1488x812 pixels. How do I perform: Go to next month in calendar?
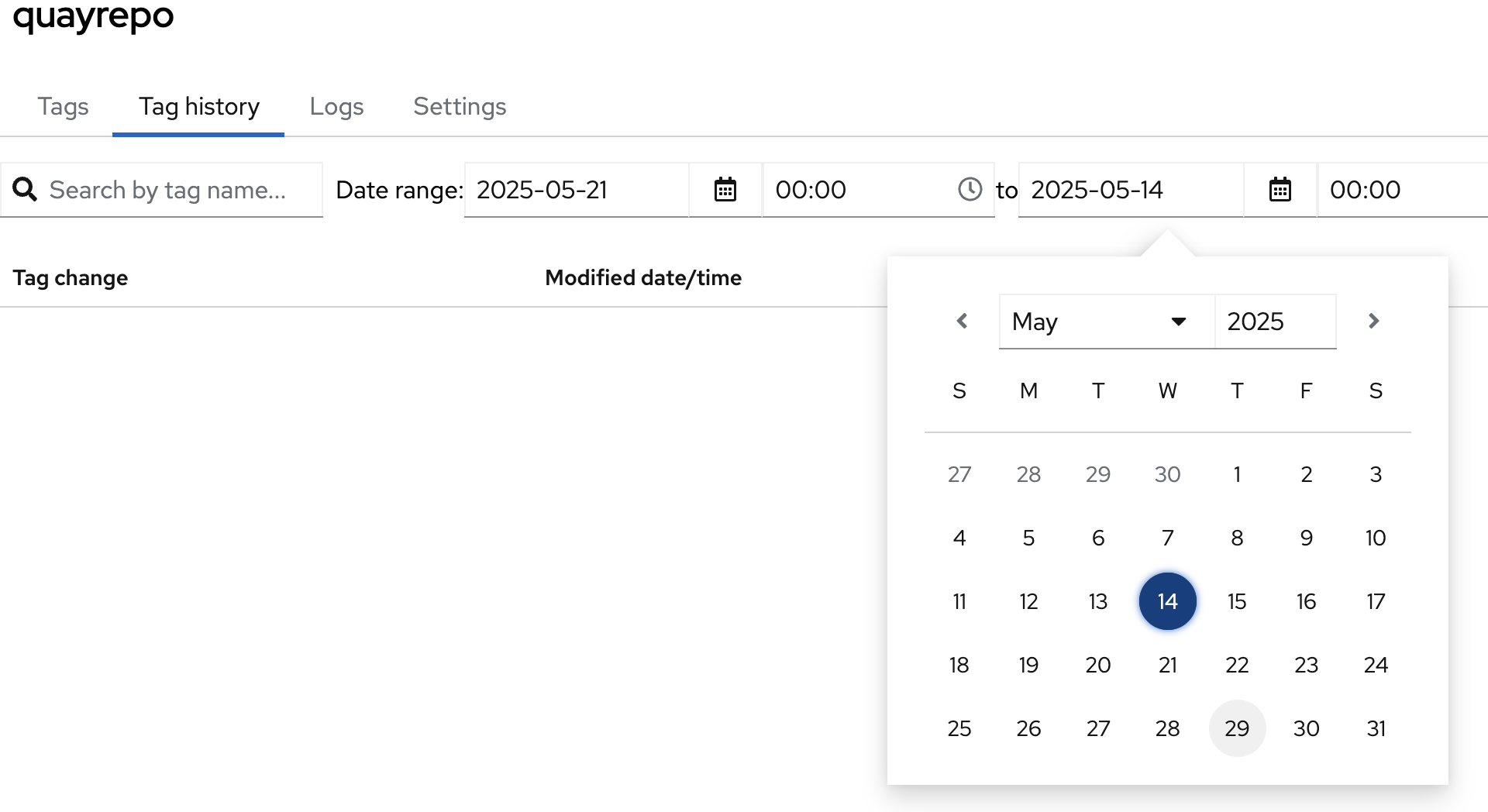pyautogui.click(x=1373, y=321)
